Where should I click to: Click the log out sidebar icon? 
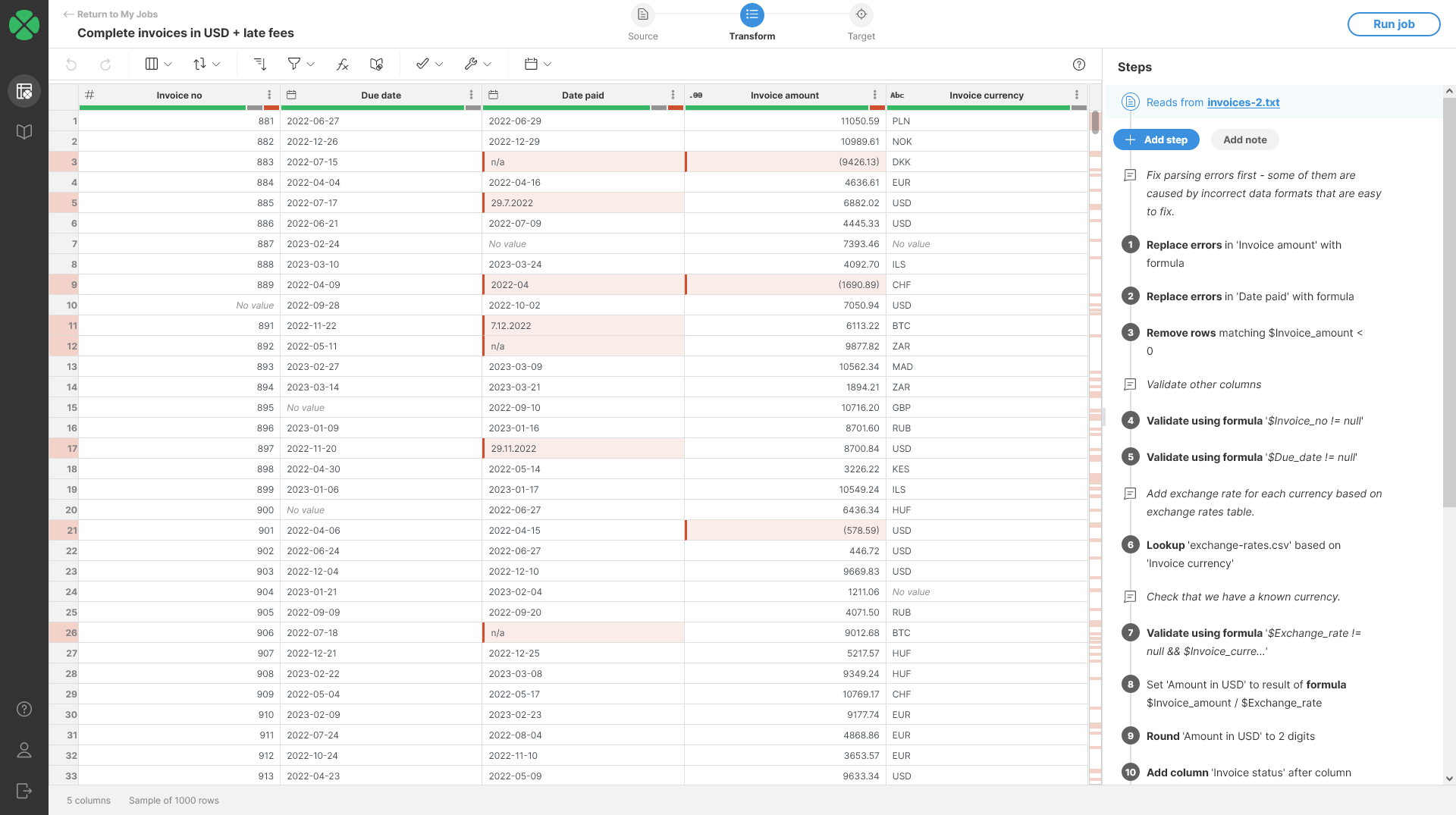point(24,791)
